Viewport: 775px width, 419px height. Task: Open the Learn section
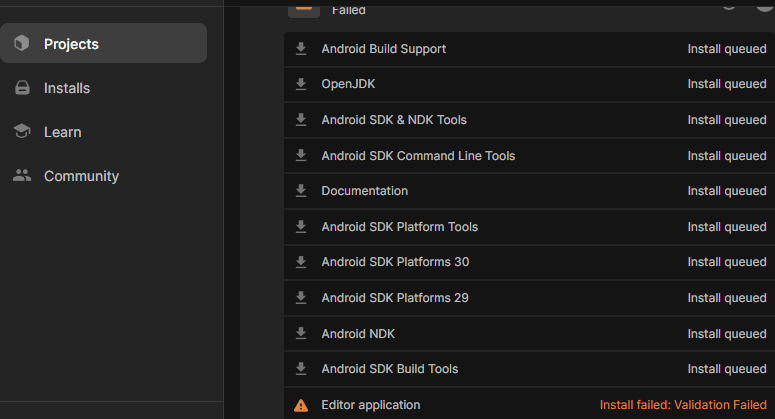[x=62, y=132]
